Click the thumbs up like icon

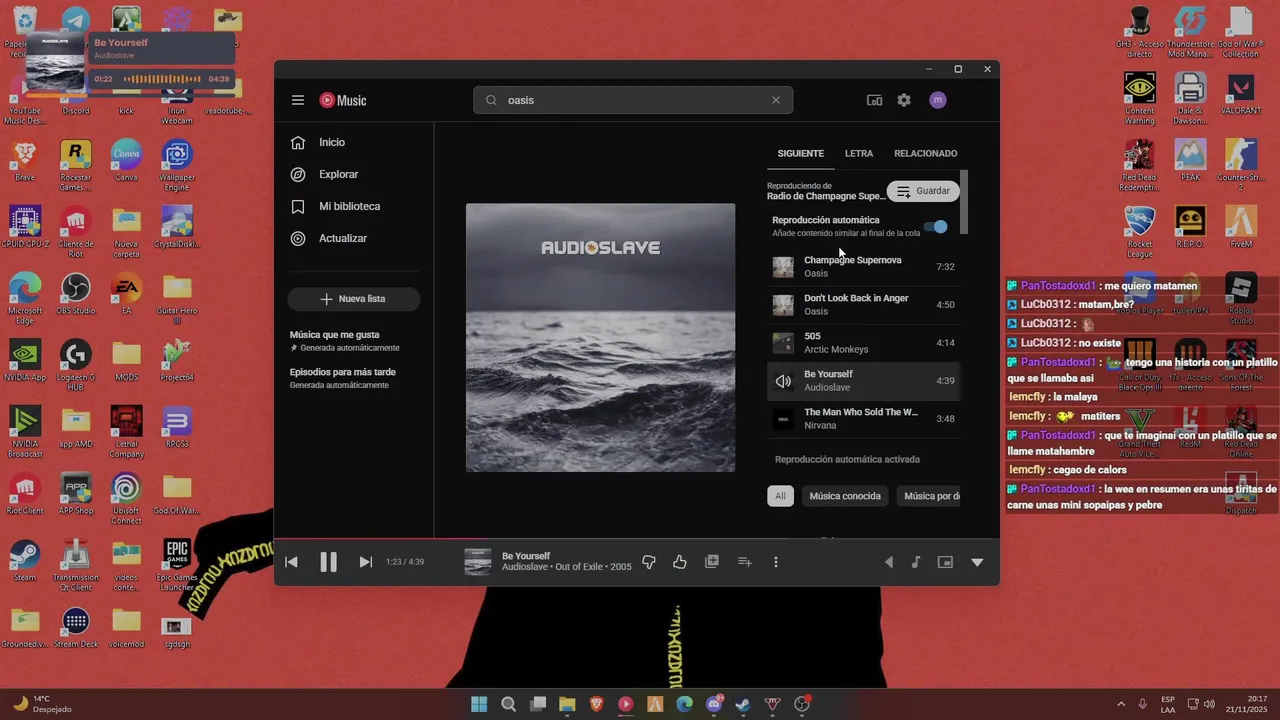click(680, 562)
